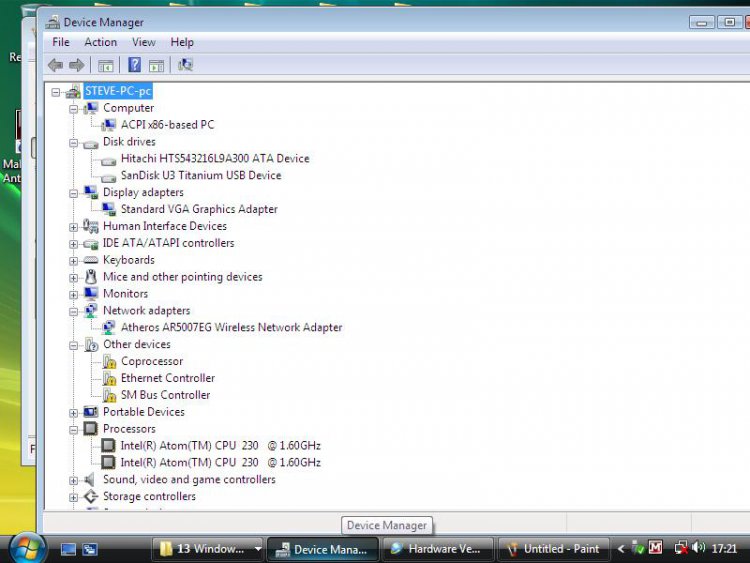This screenshot has height=563, width=750.
Task: Click the SanDisk U3 Titanium drive icon
Action: pyautogui.click(x=109, y=177)
